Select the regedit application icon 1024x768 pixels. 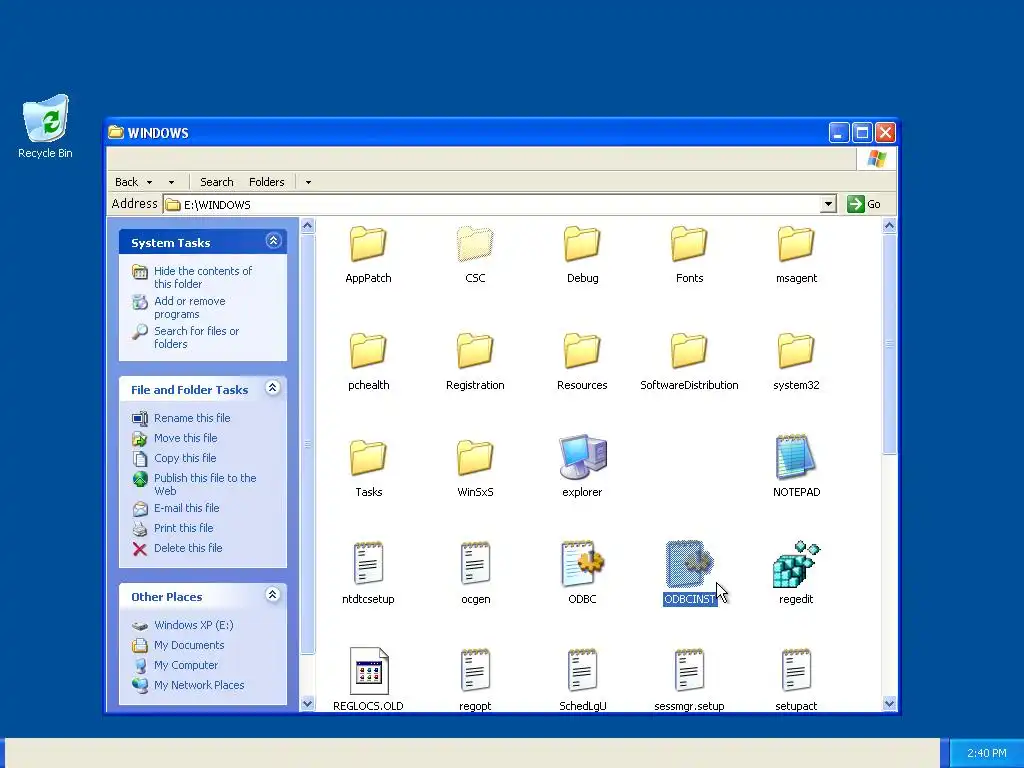click(796, 564)
